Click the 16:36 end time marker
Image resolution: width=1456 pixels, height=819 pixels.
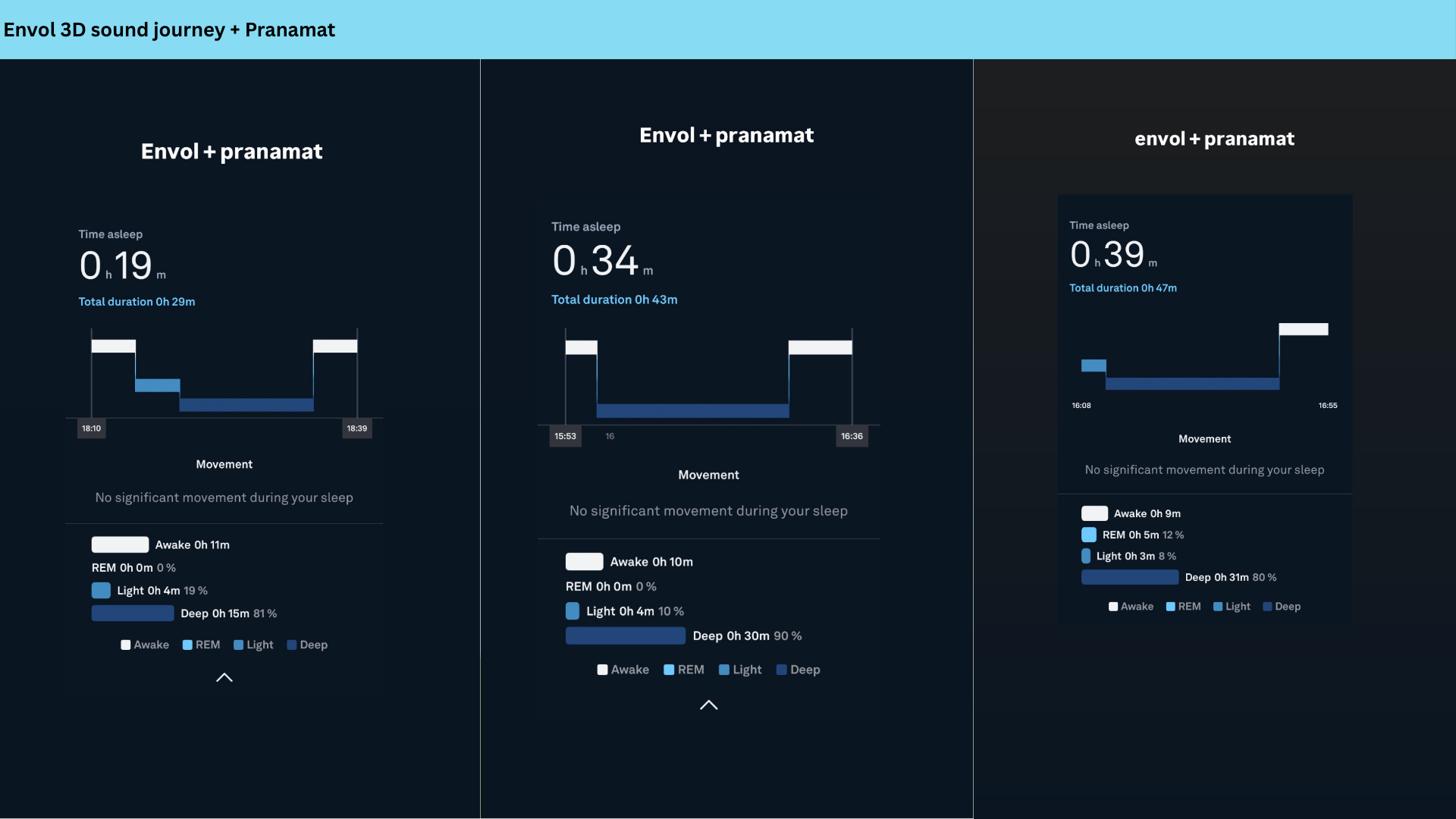click(x=852, y=436)
